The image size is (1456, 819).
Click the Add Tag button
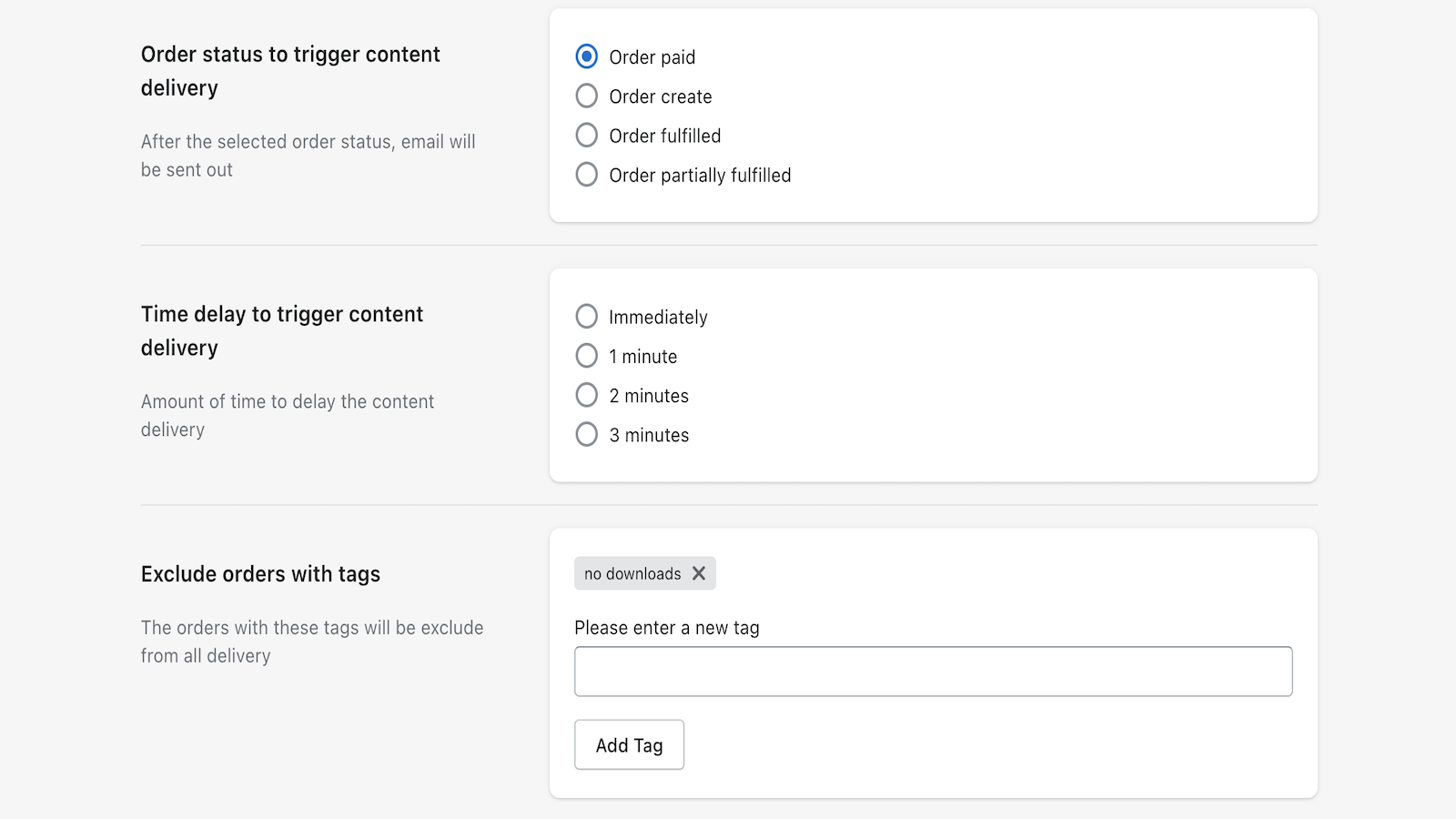pyautogui.click(x=629, y=744)
